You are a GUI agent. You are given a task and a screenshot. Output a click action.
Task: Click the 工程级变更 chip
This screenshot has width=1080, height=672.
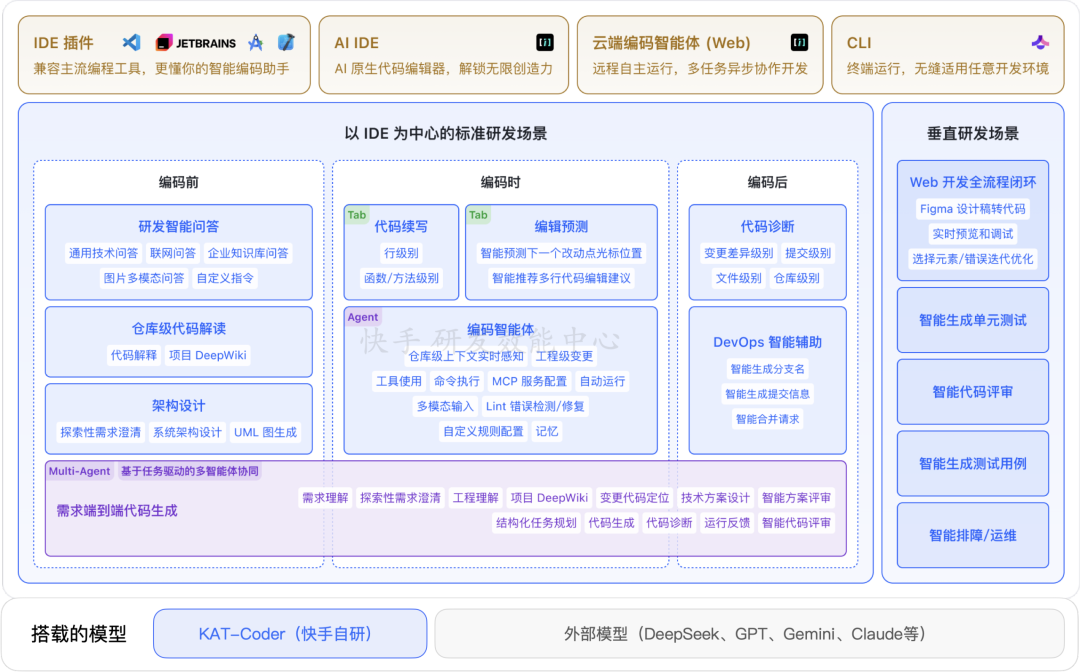click(564, 356)
